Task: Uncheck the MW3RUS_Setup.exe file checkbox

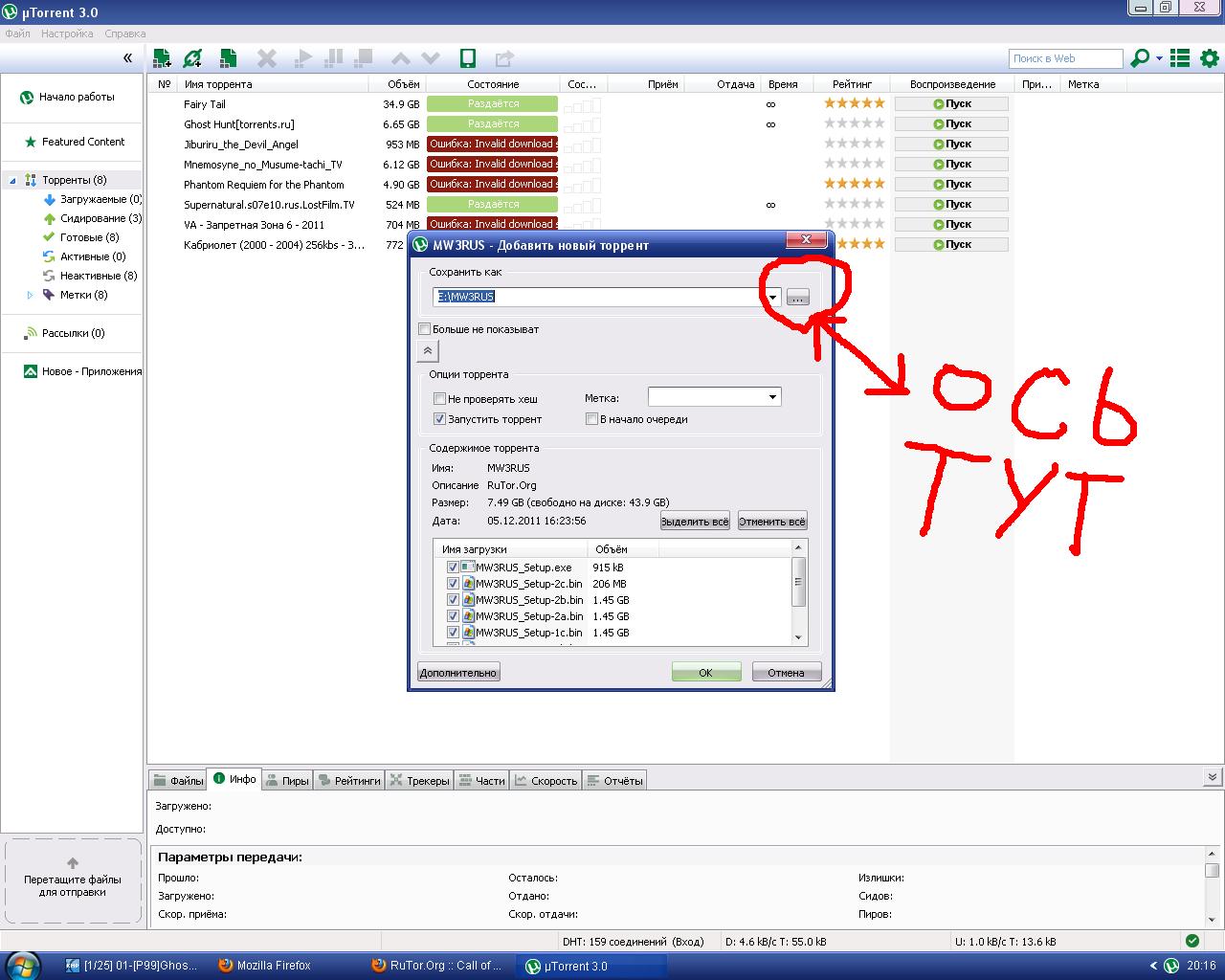Action: pos(453,568)
